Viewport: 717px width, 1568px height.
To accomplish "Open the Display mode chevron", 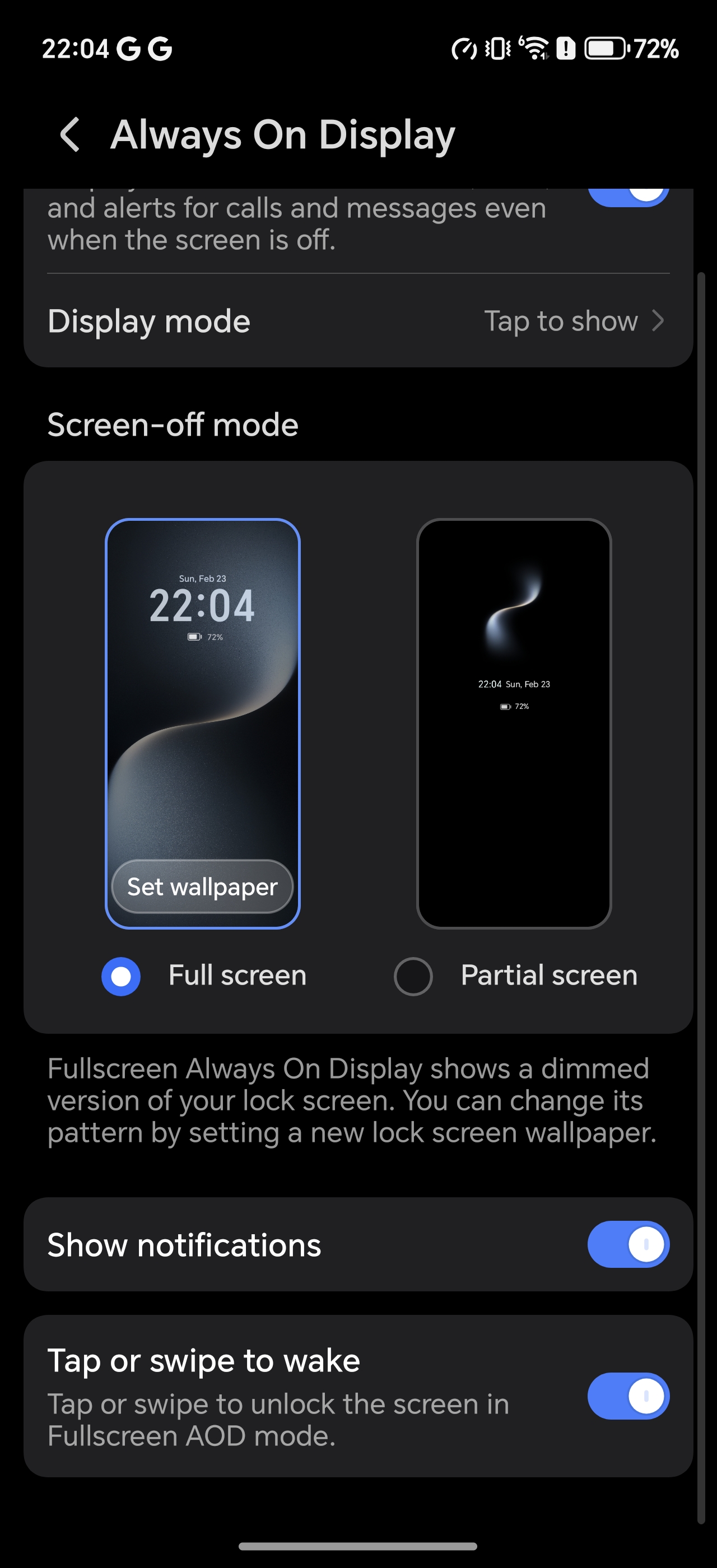I will pos(658,320).
